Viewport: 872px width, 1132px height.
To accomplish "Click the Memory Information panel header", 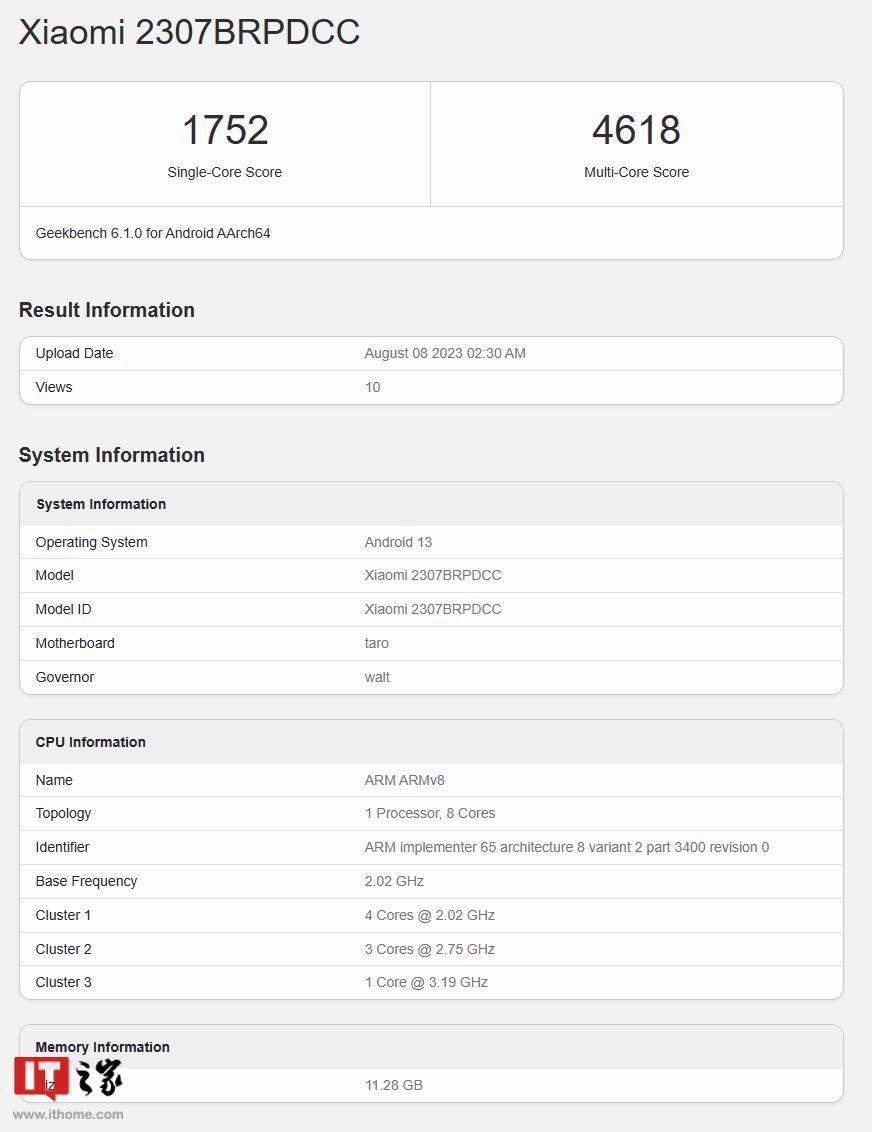I will (x=430, y=1047).
